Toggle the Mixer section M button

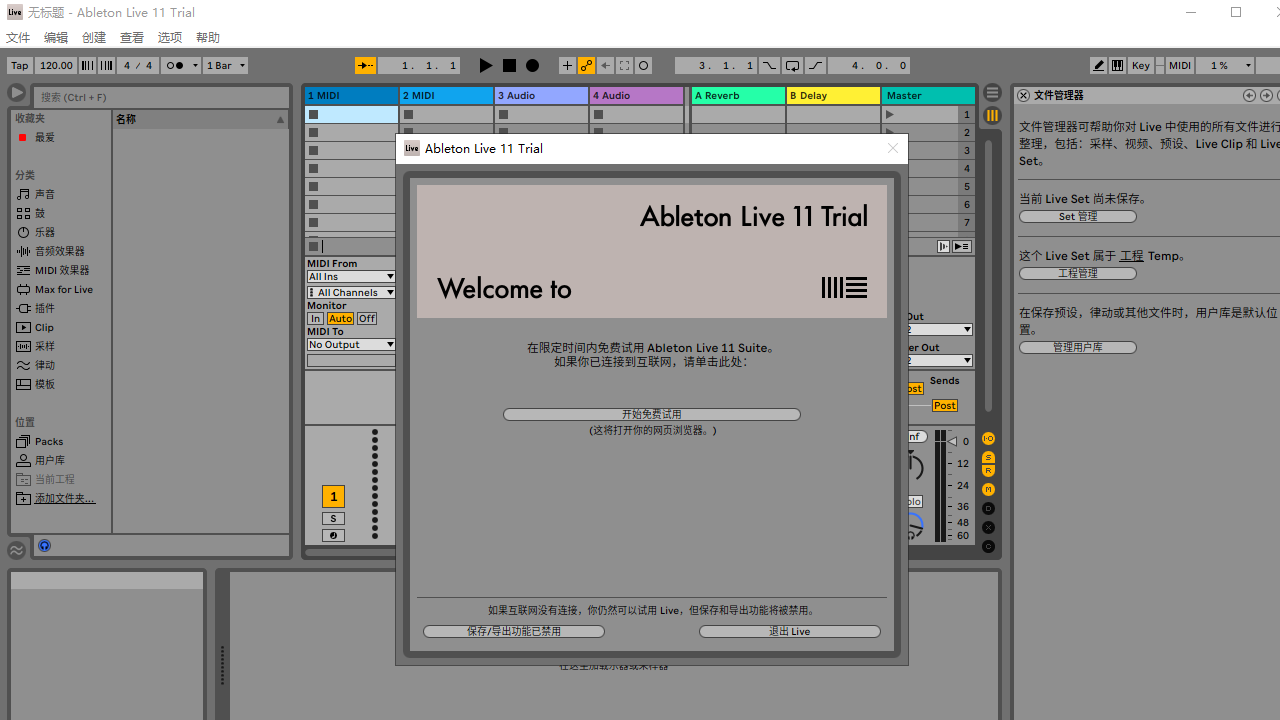point(988,489)
